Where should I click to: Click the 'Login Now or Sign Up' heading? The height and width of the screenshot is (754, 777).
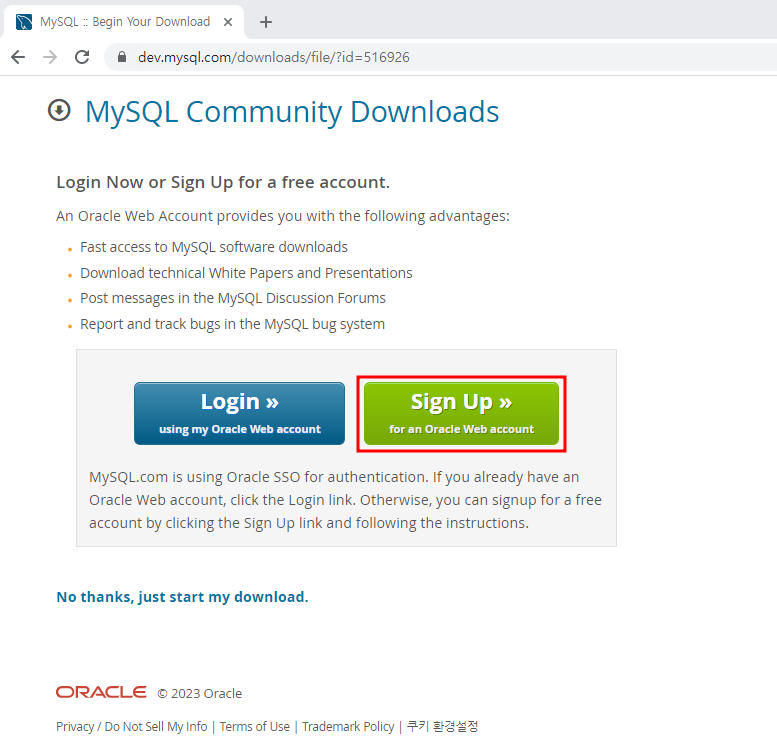(x=223, y=182)
